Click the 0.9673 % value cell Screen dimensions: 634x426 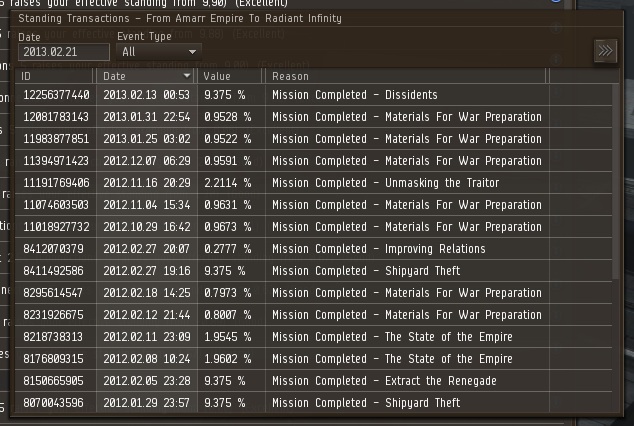tap(227, 227)
